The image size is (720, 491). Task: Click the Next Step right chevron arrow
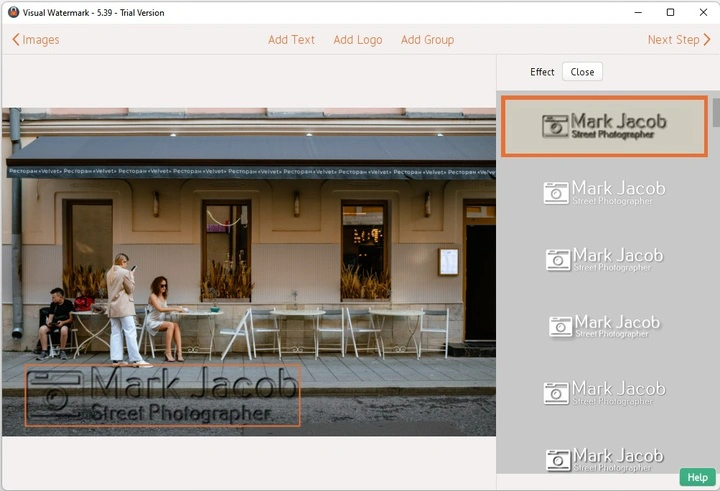(707, 40)
